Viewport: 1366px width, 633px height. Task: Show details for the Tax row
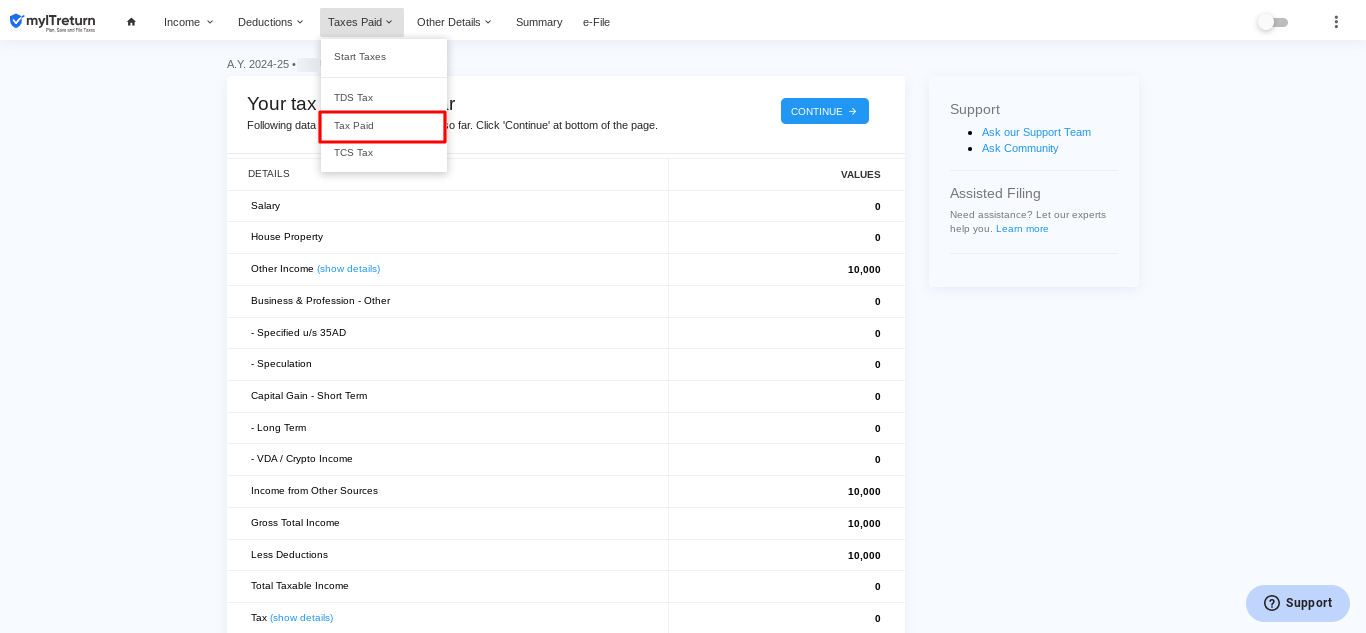coord(301,618)
